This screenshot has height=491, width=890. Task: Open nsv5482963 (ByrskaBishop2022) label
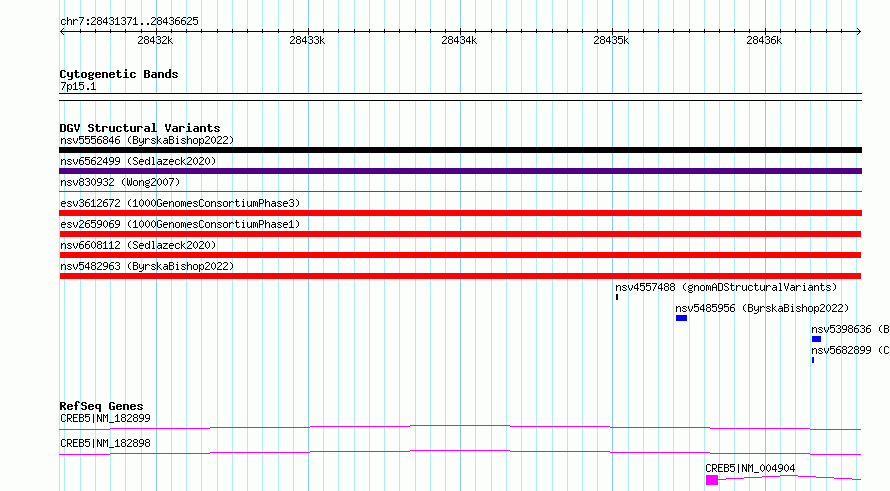(x=147, y=266)
